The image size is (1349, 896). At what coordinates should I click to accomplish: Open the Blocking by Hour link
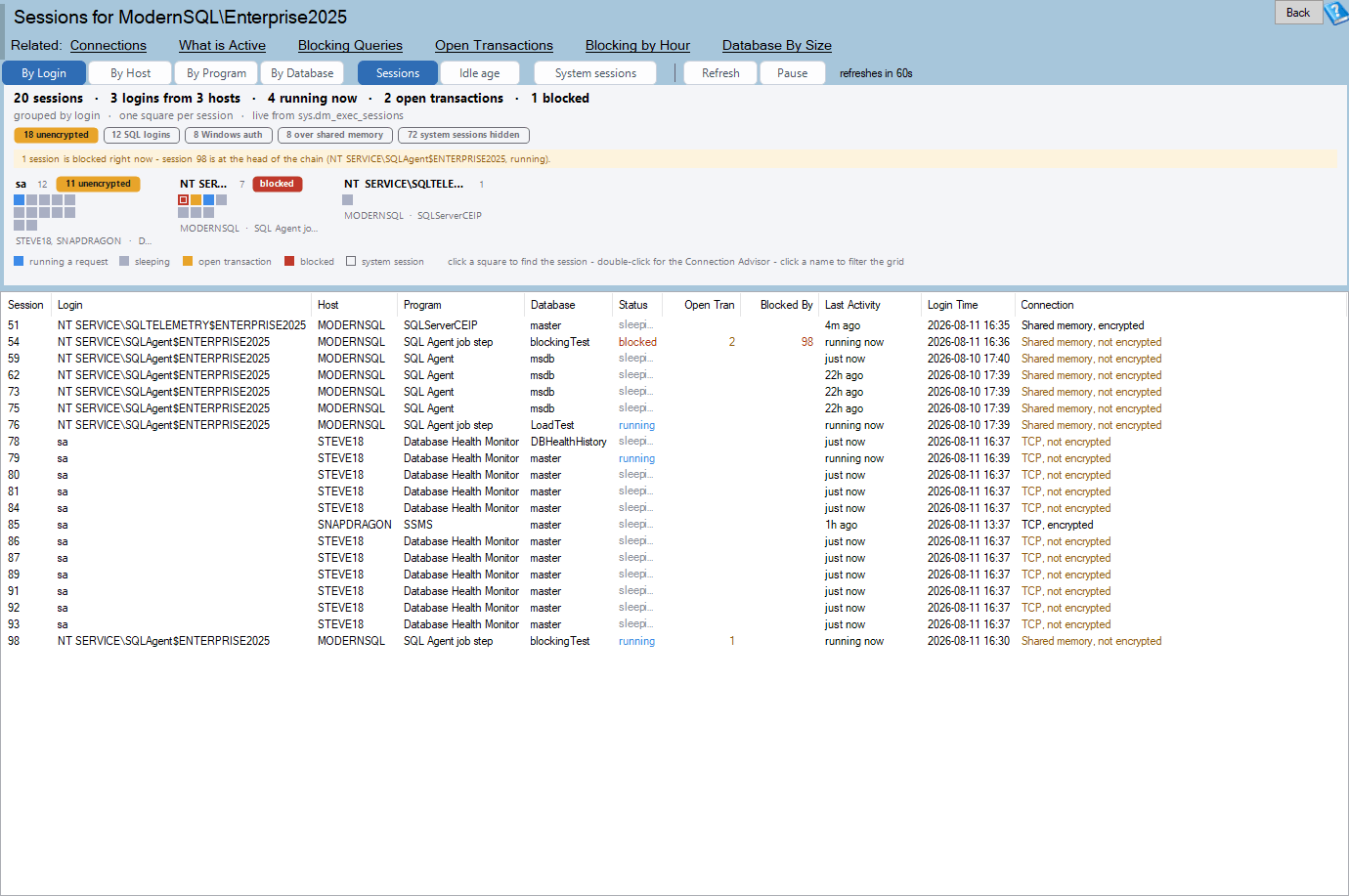pos(637,45)
